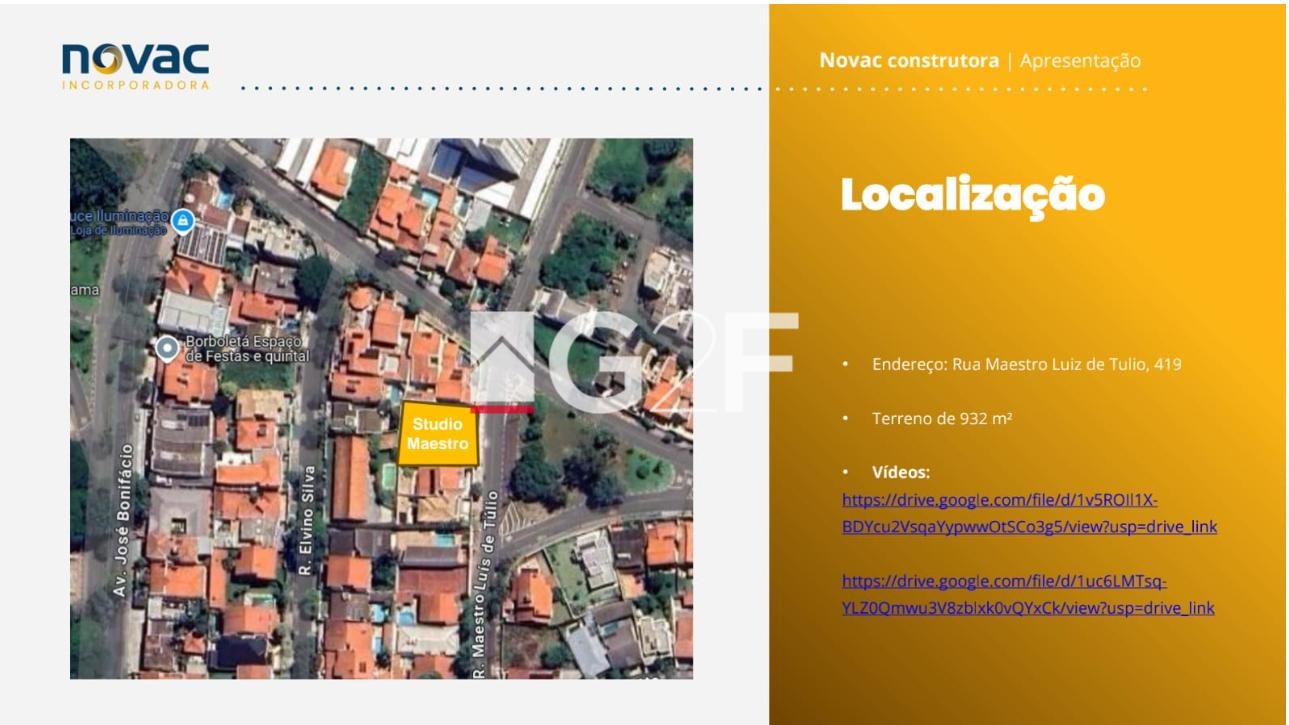Click the Localização heading
The width and height of the screenshot is (1289, 725).
point(972,195)
